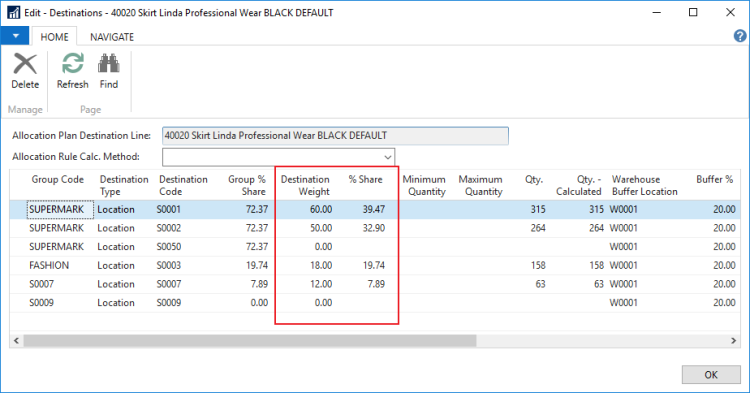Image resolution: width=750 pixels, height=393 pixels.
Task: Click % Share value 32.90
Action: click(374, 228)
